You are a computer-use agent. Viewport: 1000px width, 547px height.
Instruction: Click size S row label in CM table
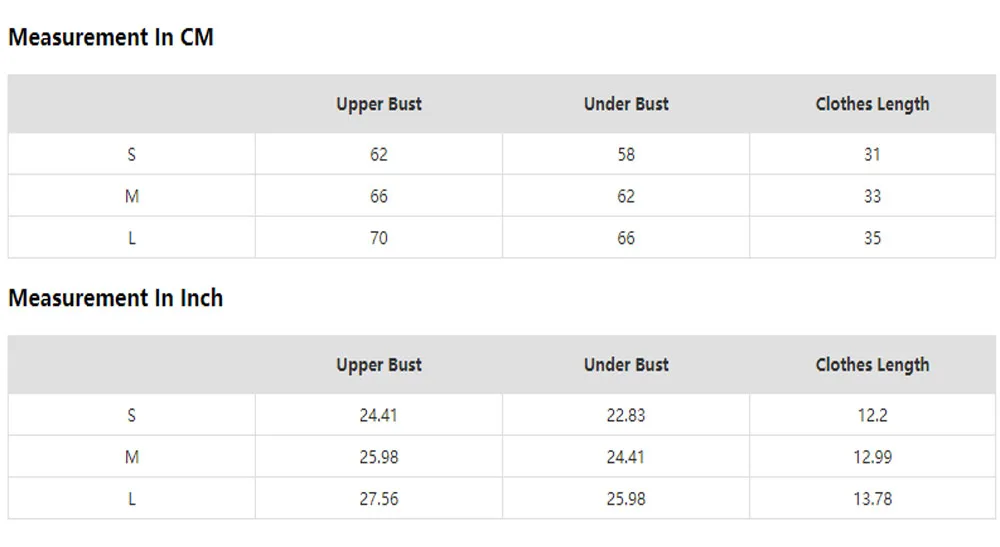(x=131, y=154)
